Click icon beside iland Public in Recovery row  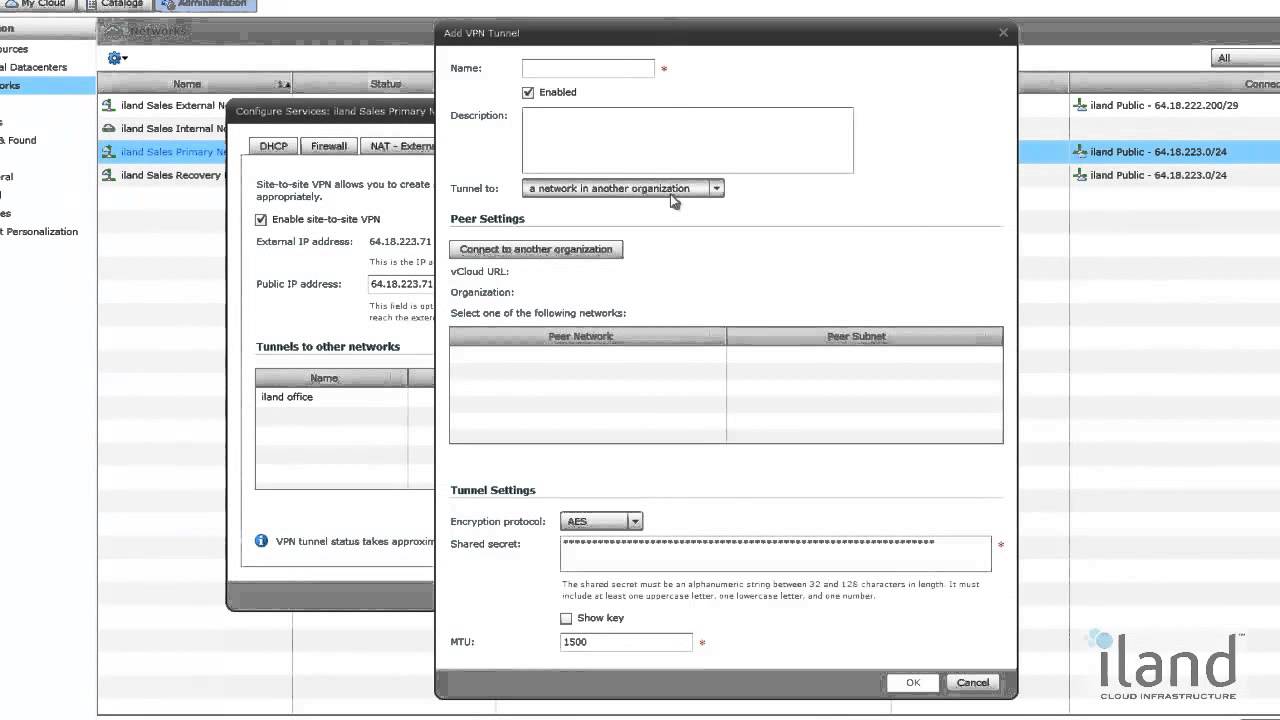[x=1079, y=175]
